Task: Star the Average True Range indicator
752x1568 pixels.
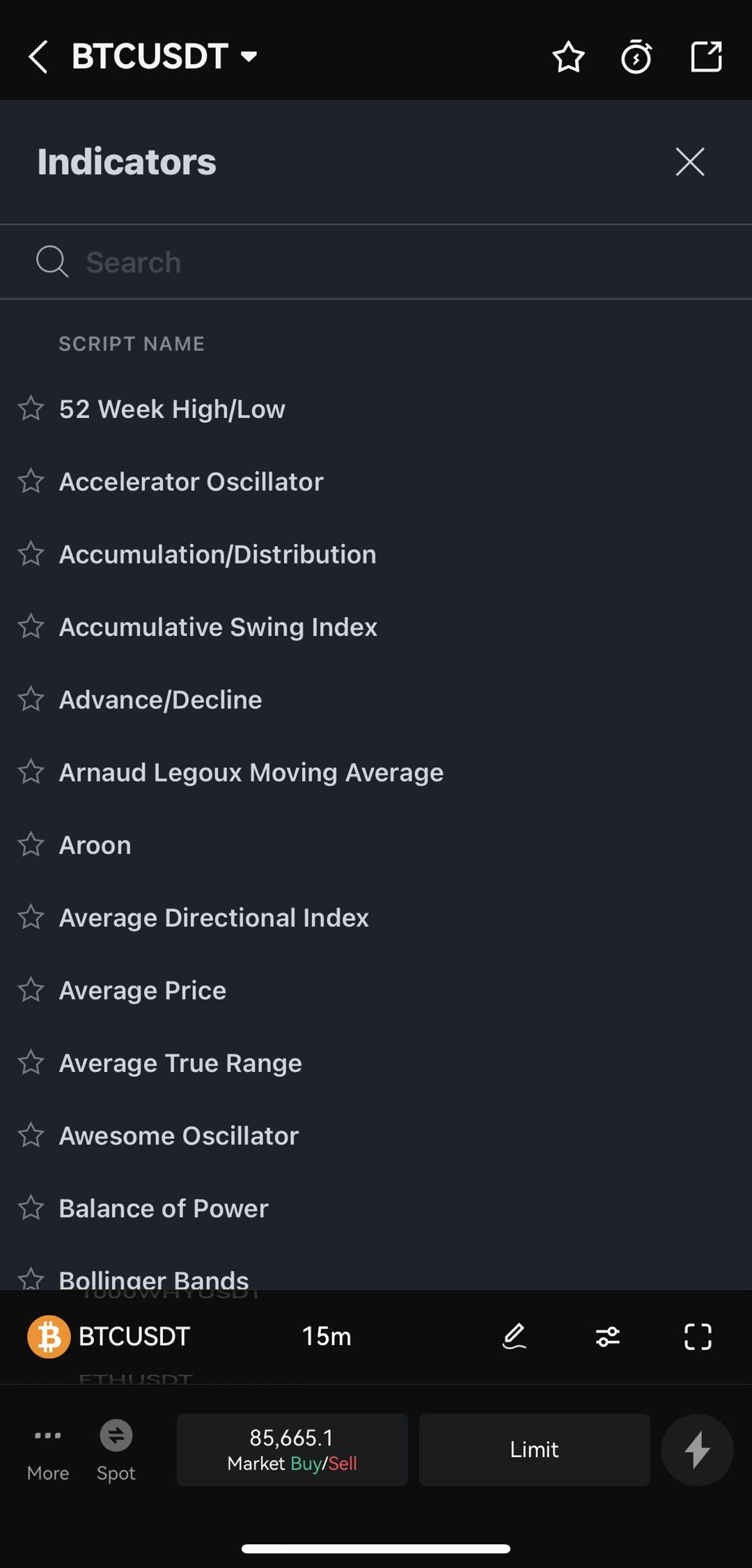Action: tap(31, 1062)
